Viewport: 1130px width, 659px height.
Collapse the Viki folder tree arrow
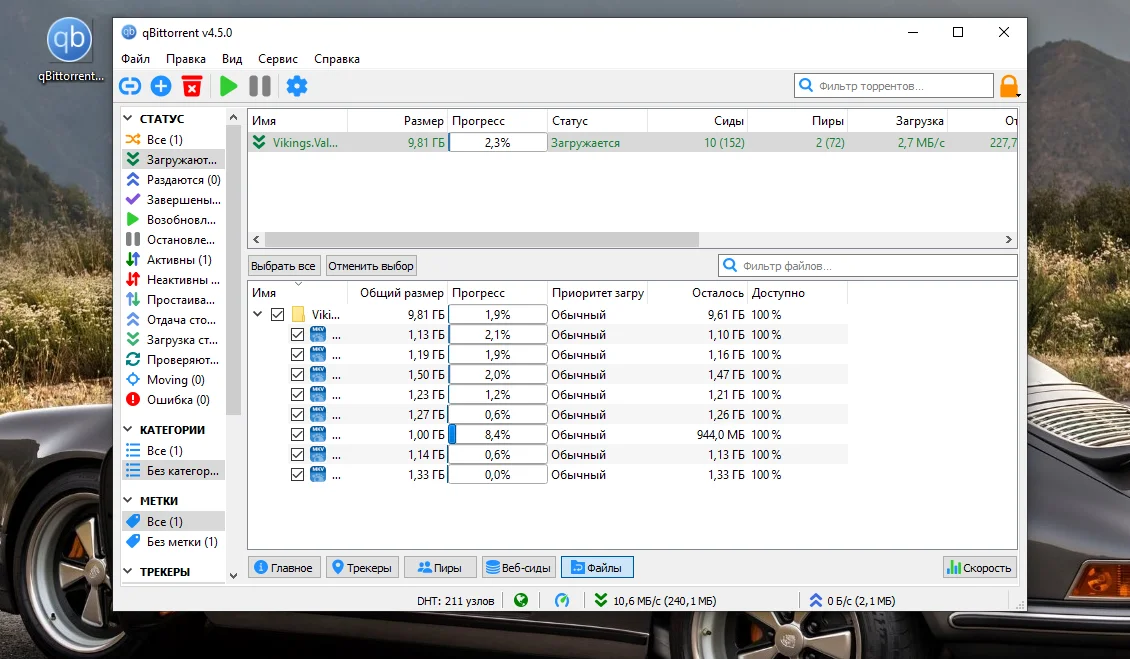[x=258, y=315]
